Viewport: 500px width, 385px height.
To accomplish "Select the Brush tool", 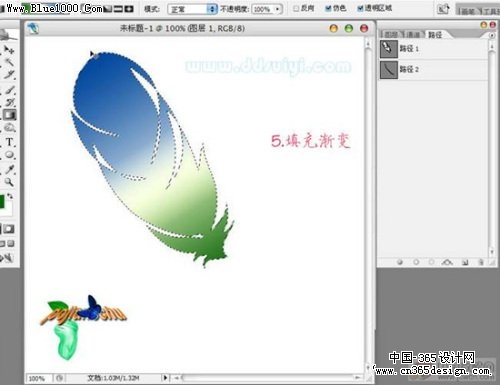I will [10, 89].
